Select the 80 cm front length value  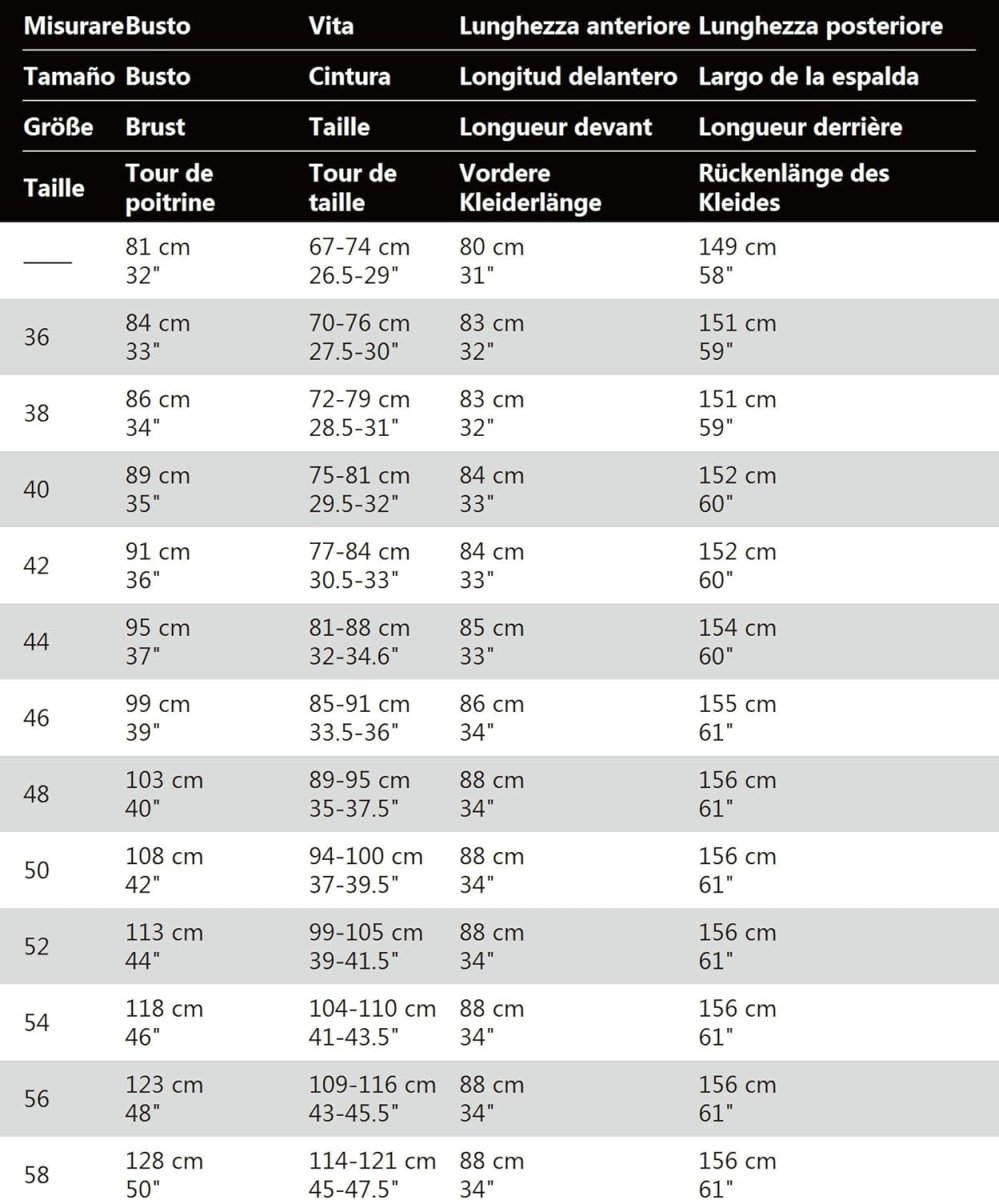[x=491, y=247]
